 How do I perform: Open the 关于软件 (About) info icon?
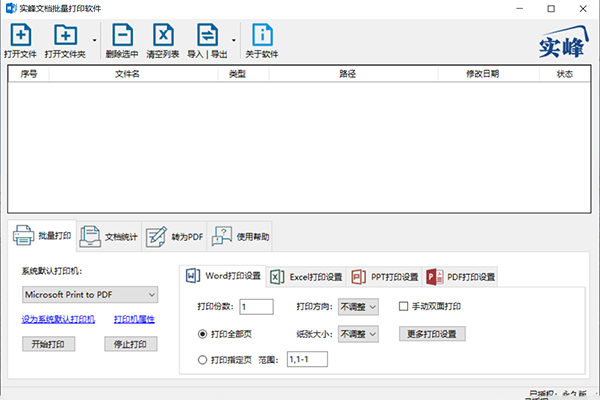click(262, 36)
